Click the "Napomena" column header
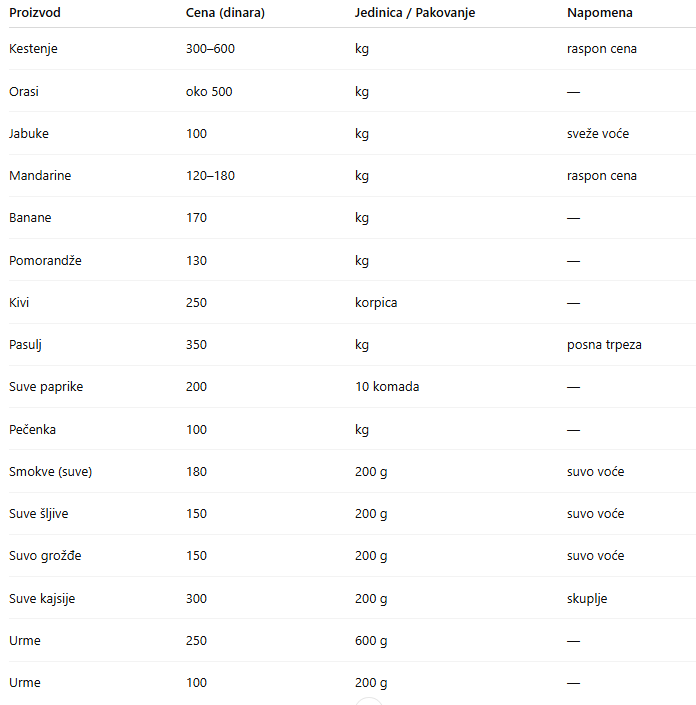This screenshot has height=705, width=696. click(x=599, y=13)
